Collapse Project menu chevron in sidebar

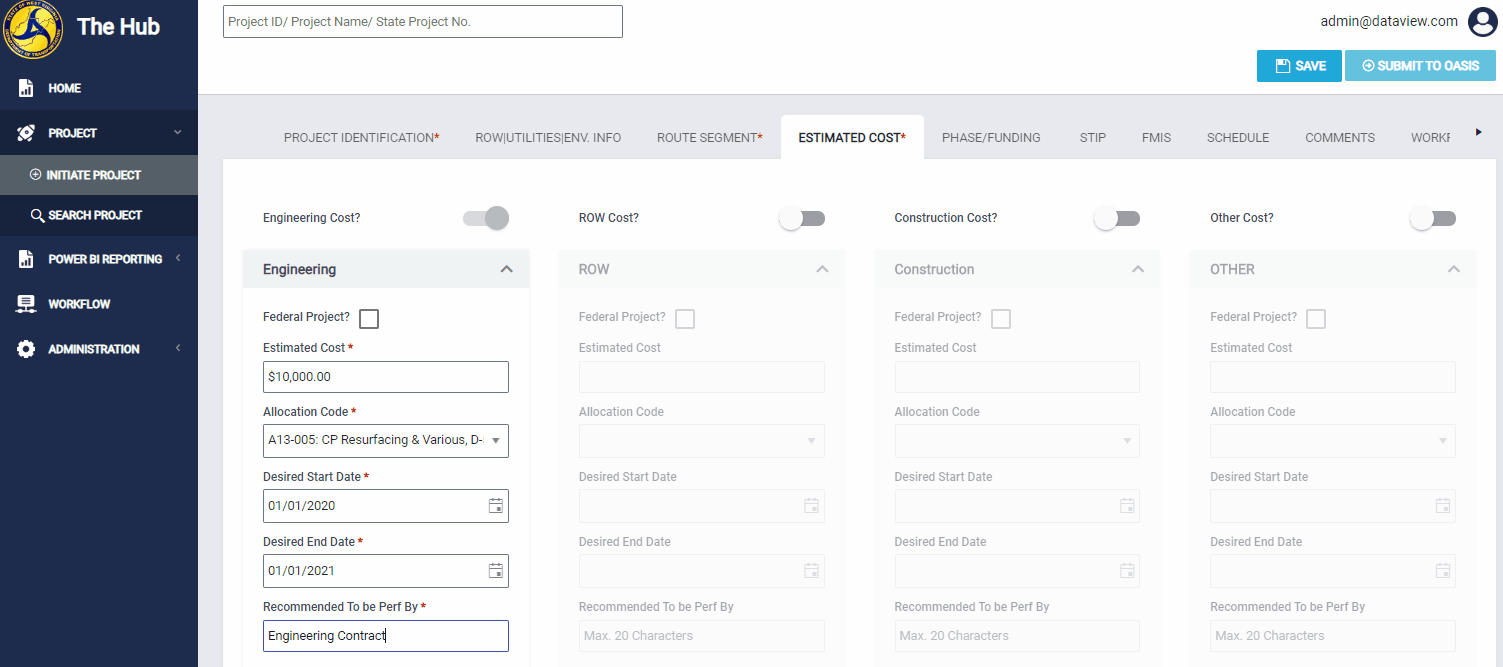pos(177,133)
